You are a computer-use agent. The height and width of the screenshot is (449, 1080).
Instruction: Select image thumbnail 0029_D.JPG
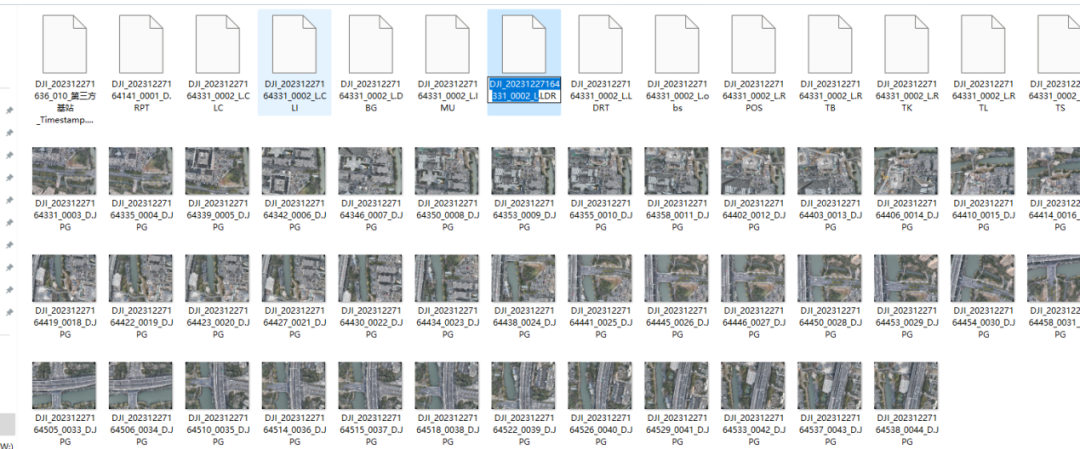pyautogui.click(x=906, y=278)
